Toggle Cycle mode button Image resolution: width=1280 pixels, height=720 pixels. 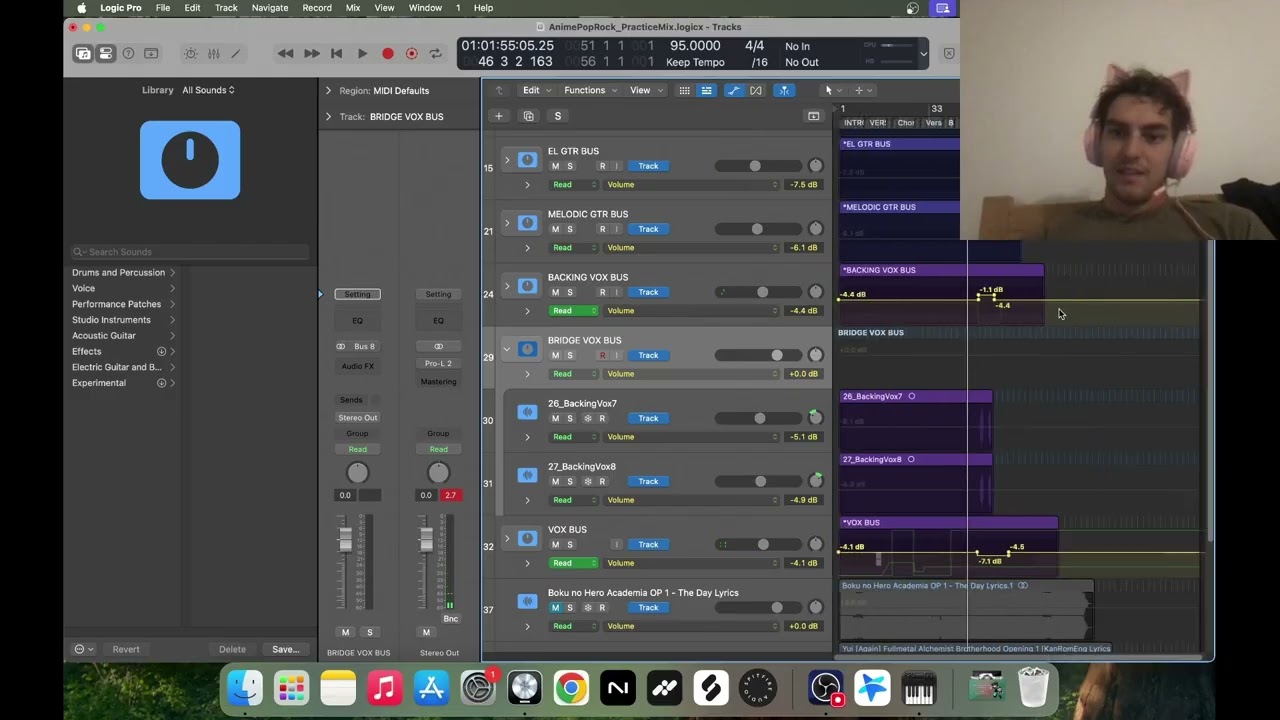point(435,53)
